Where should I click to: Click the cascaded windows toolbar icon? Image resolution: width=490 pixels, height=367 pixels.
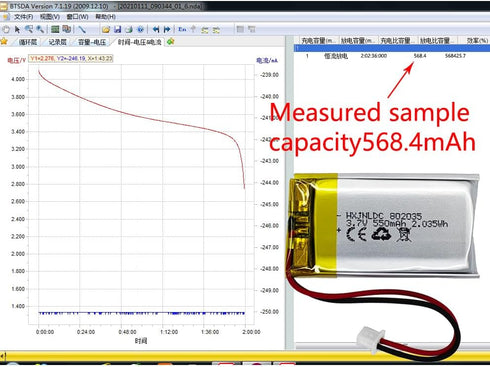67,29
